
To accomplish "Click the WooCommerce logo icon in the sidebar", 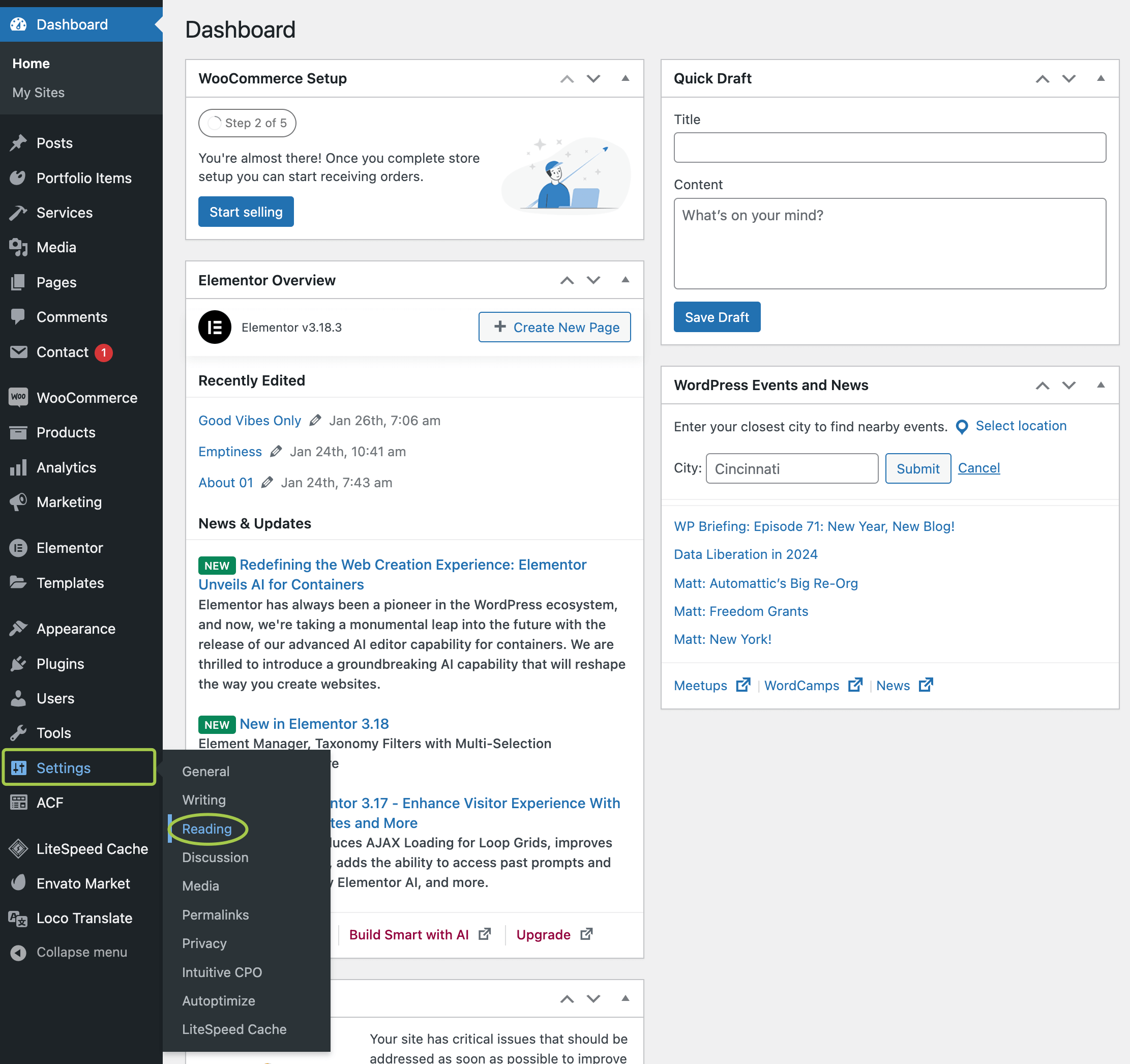I will 18,397.
